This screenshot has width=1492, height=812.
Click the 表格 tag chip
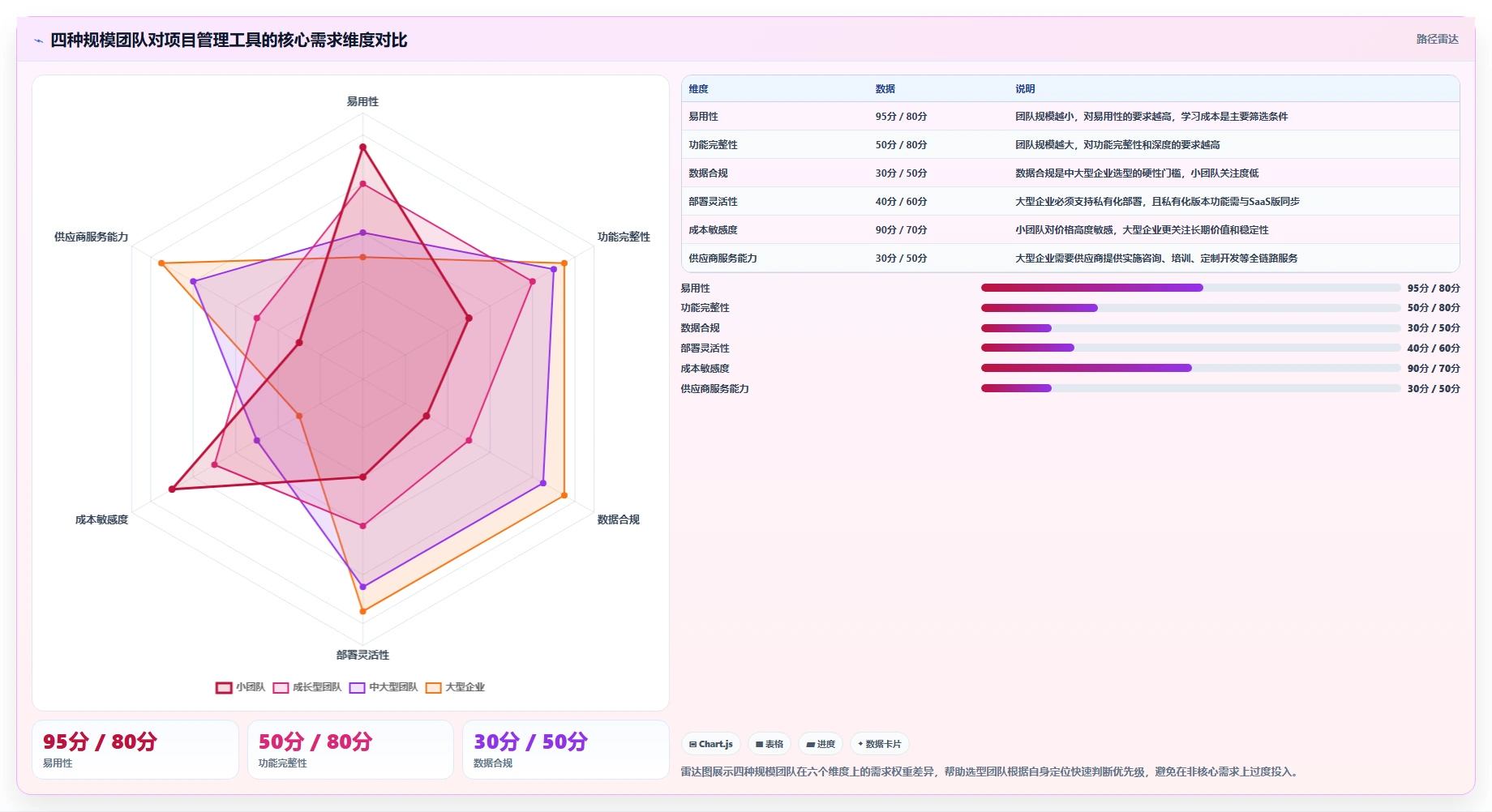pos(770,744)
